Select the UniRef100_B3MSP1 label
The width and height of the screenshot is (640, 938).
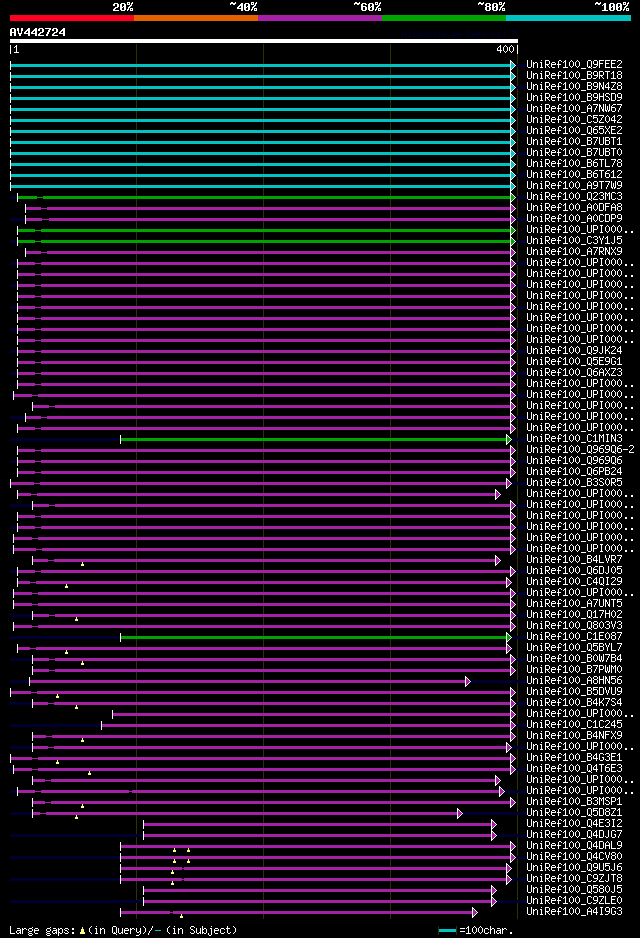(574, 802)
